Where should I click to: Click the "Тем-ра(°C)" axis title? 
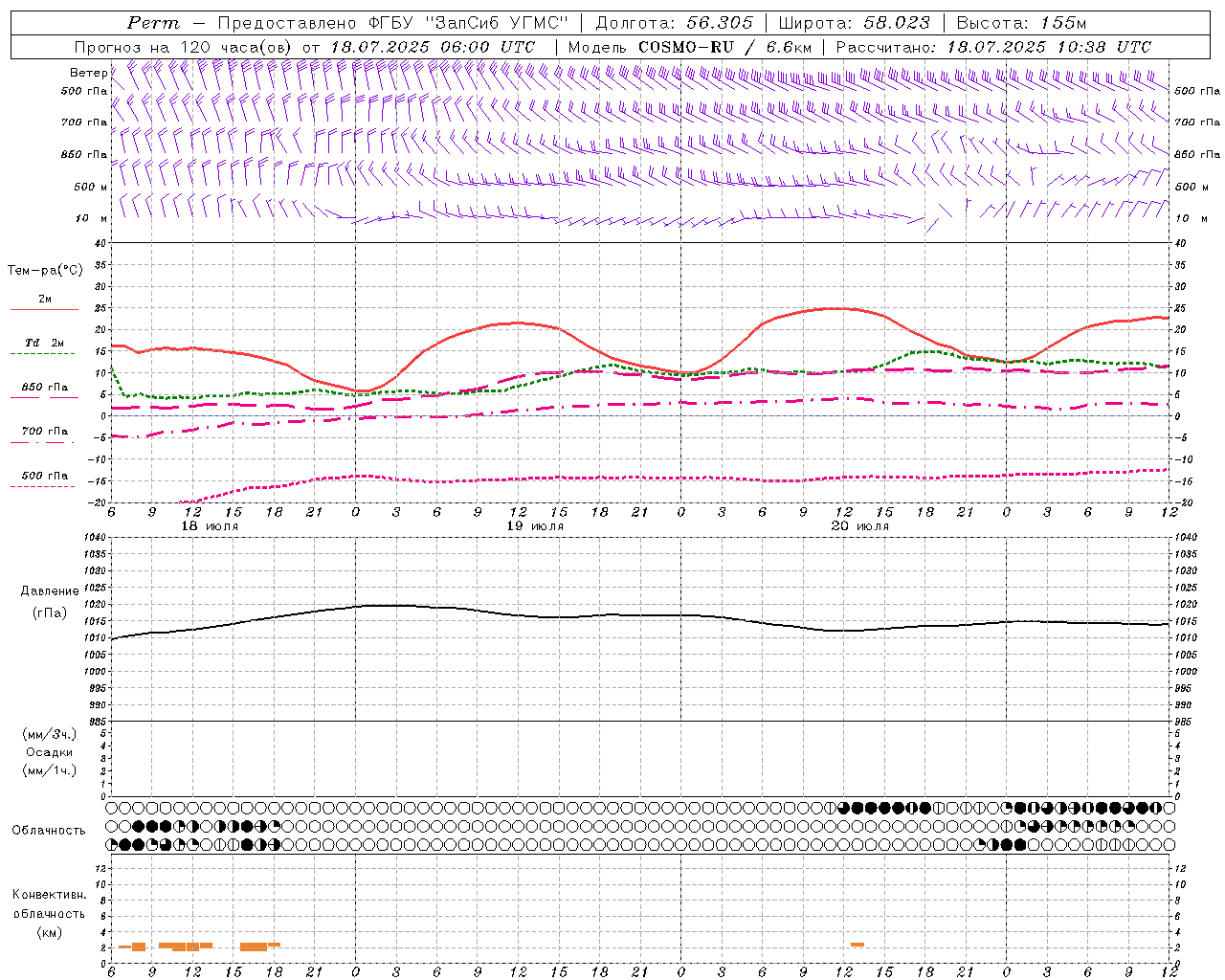click(45, 271)
